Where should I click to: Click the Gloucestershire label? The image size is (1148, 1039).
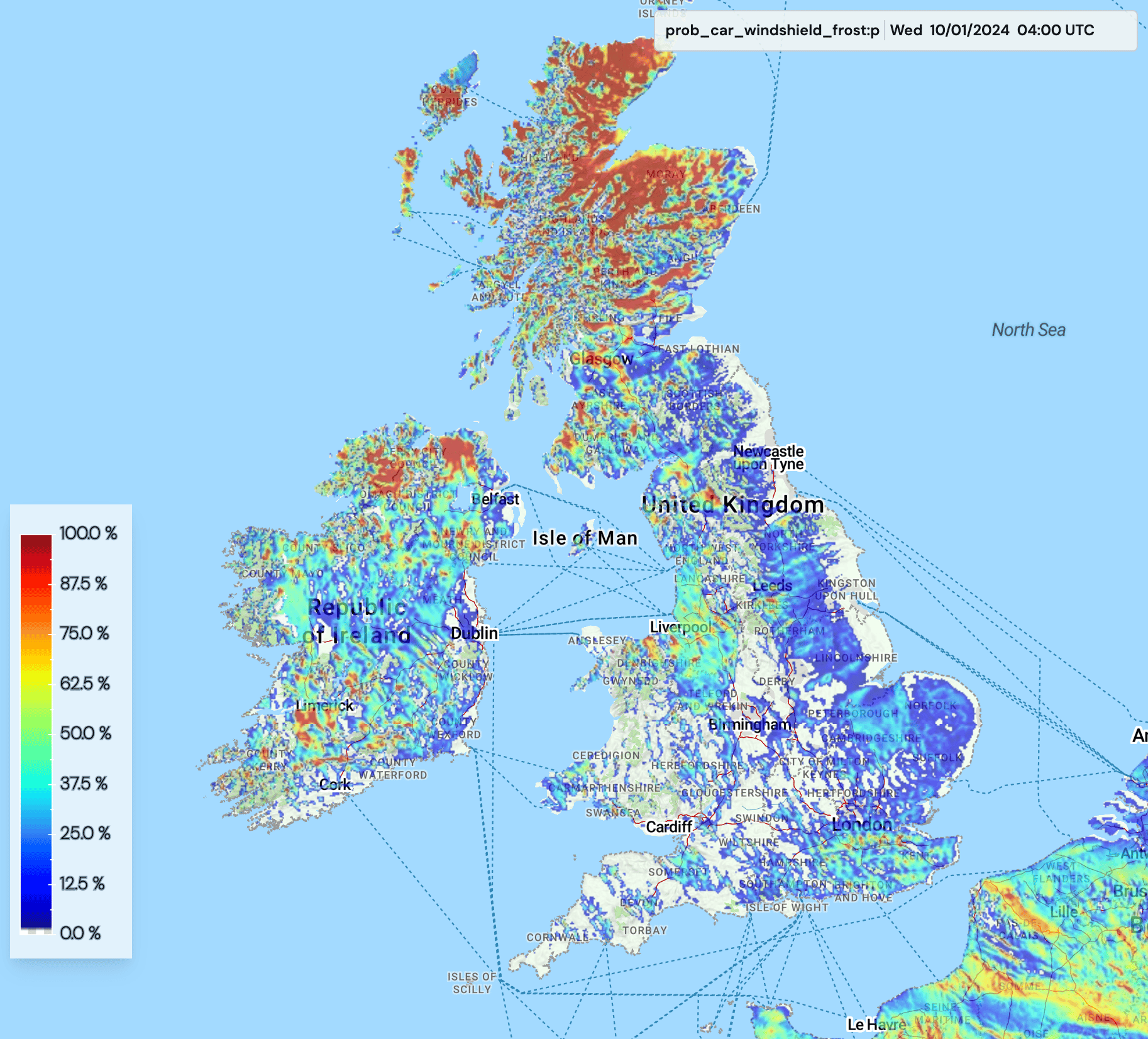pyautogui.click(x=735, y=792)
